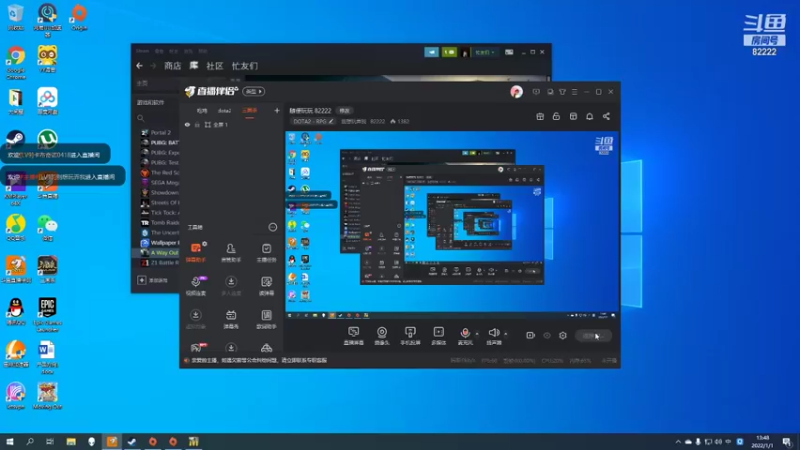Add a 多媒体 media source
800x450 pixels.
[x=439, y=336]
